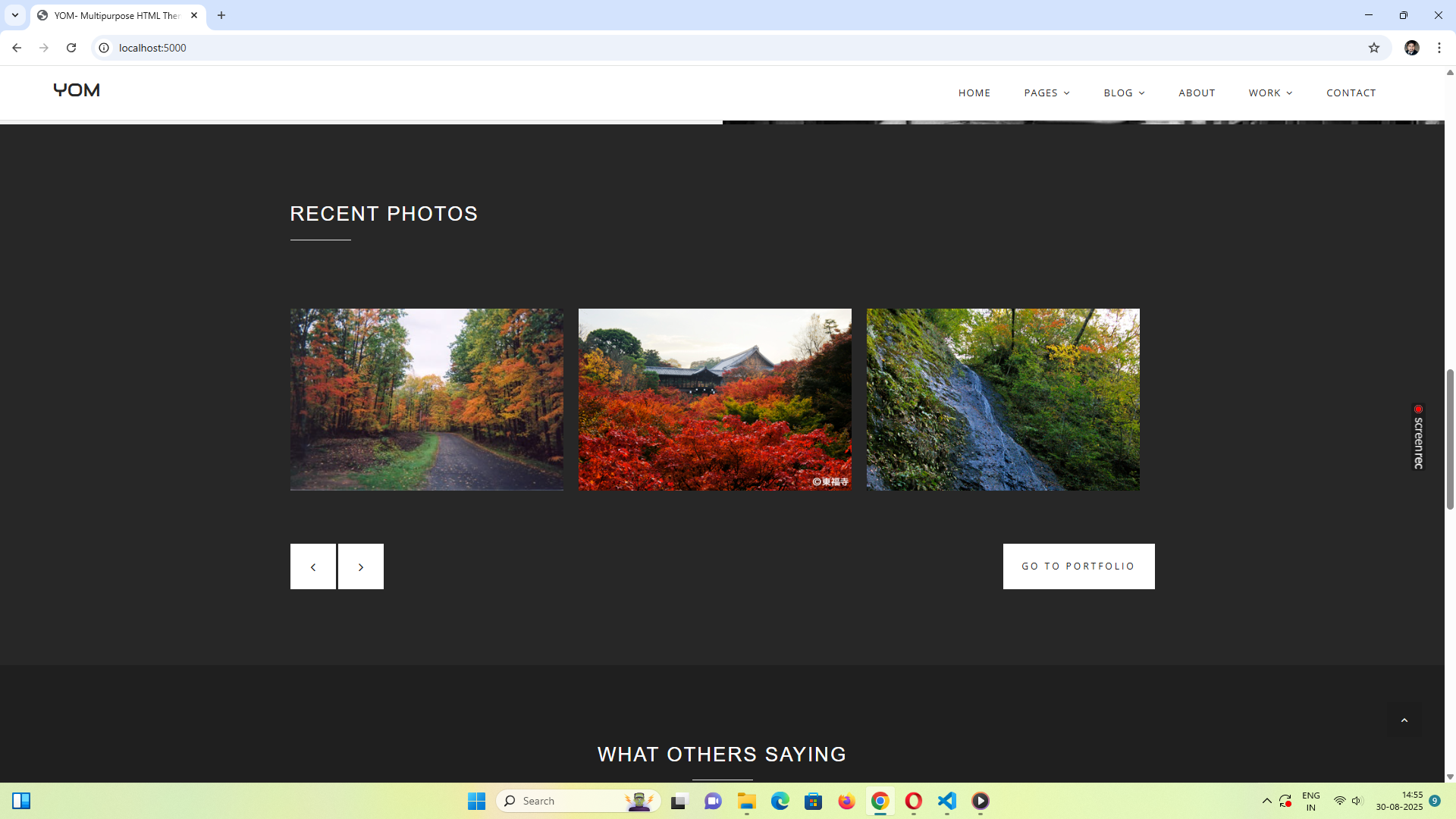This screenshot has width=1456, height=819.
Task: Click the browser forward arrow
Action: click(44, 48)
